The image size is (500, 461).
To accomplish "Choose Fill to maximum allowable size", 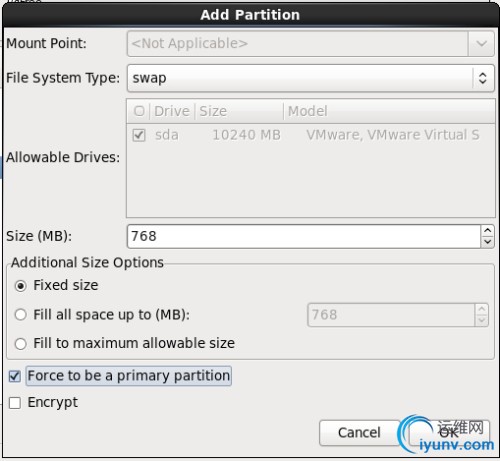I will tap(20, 344).
